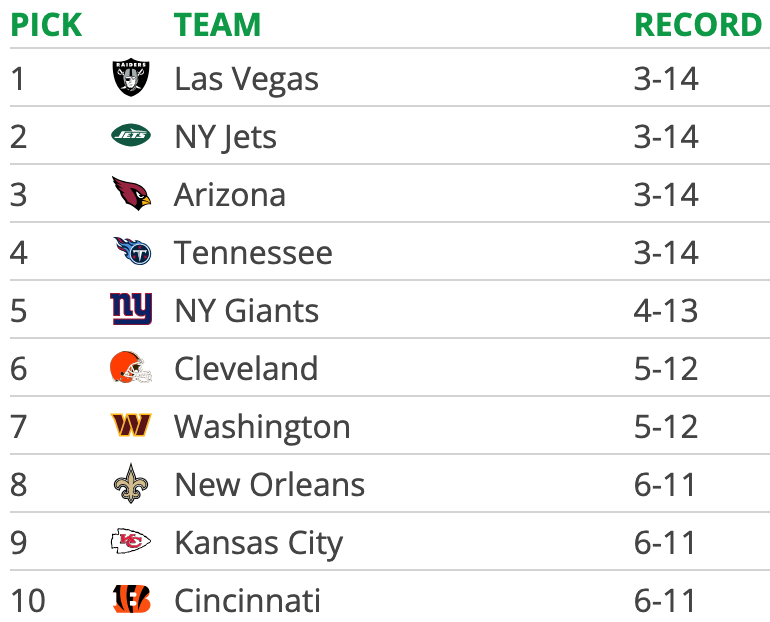Select the TEAM column header

[x=217, y=24]
